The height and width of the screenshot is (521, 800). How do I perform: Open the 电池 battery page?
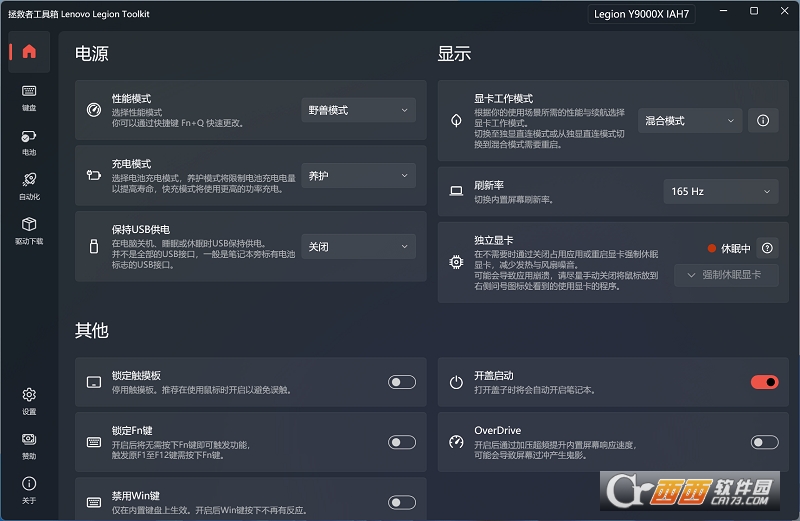29,142
